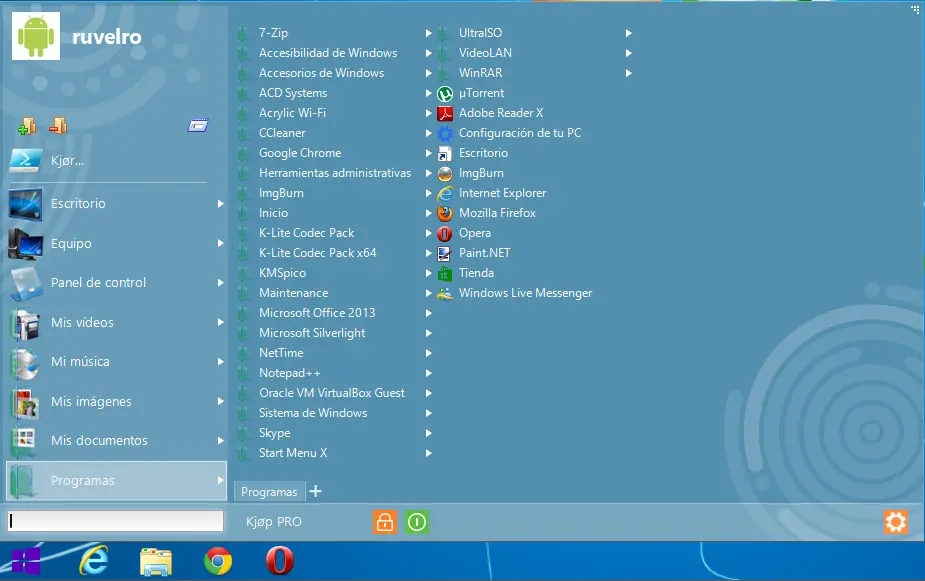The height and width of the screenshot is (581, 925).
Task: Click the Mis vídeos icon
Action: (x=25, y=323)
